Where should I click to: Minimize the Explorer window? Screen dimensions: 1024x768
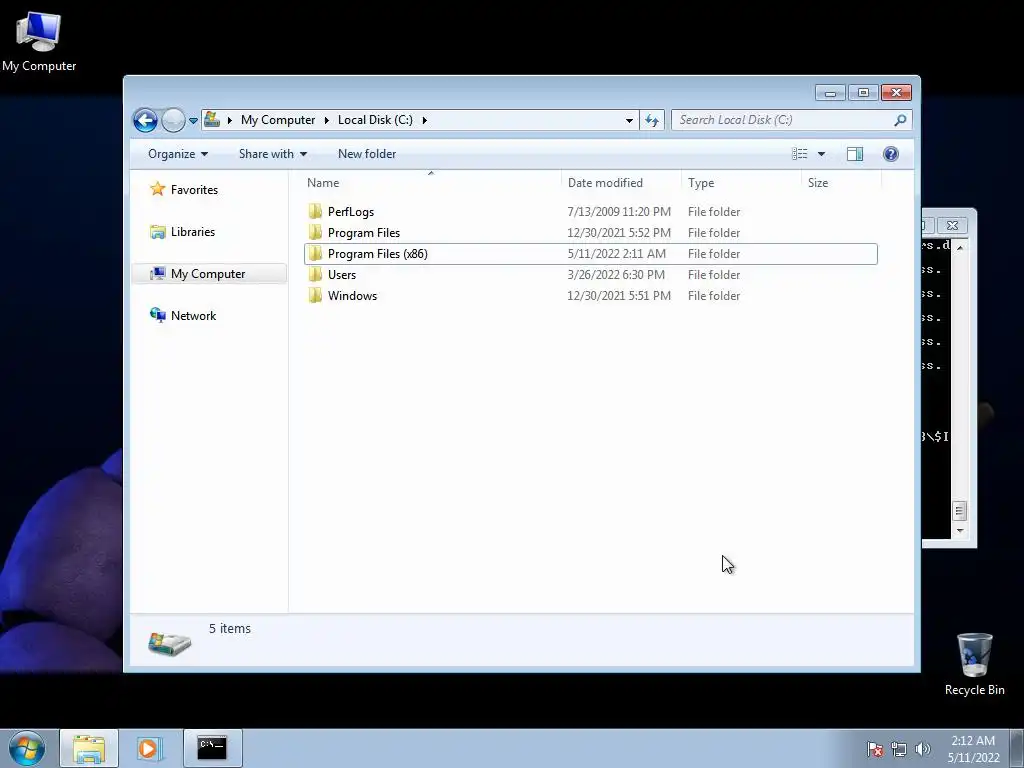[x=830, y=93]
